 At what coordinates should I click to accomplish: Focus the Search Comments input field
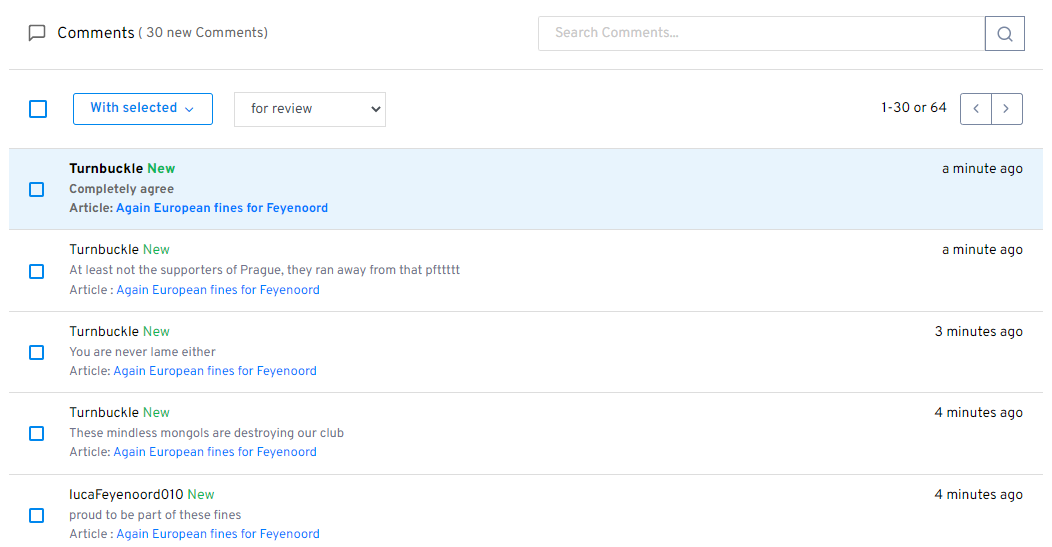761,33
